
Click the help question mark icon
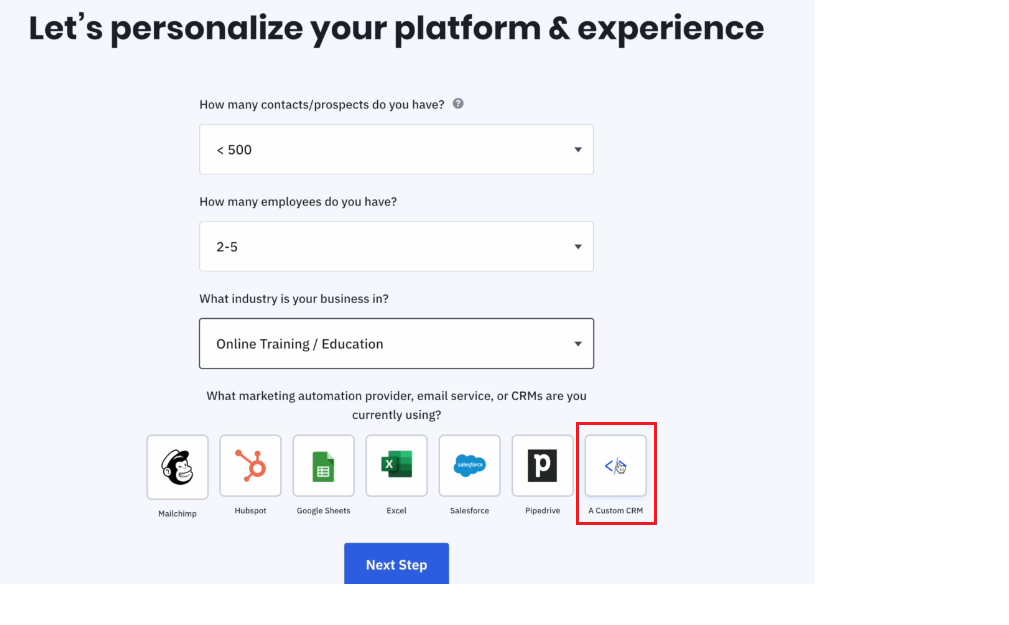click(x=458, y=104)
